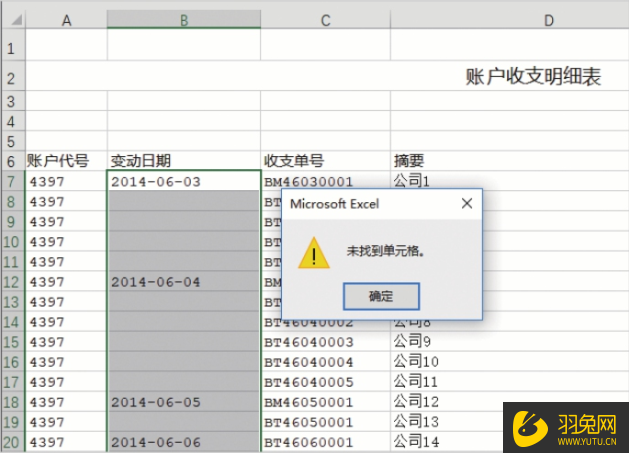Select column A header
Viewport: 629px width, 453px height.
pyautogui.click(x=67, y=20)
